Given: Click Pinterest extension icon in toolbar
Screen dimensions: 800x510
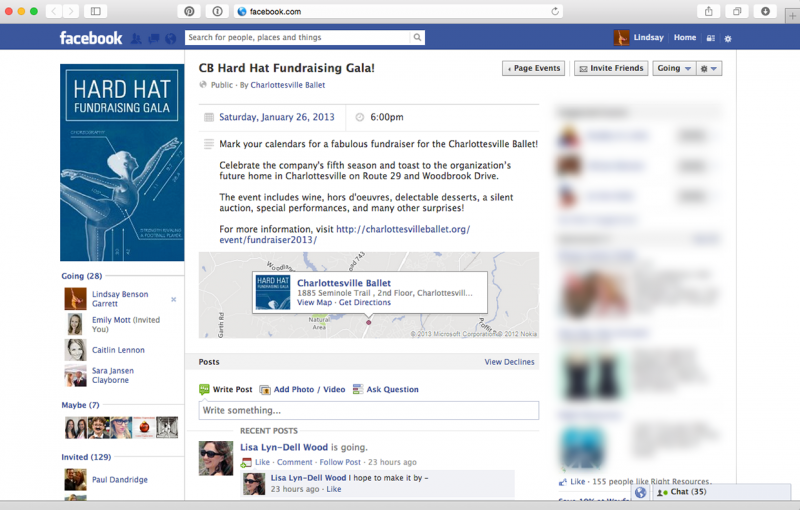Looking at the screenshot, I should click(189, 11).
